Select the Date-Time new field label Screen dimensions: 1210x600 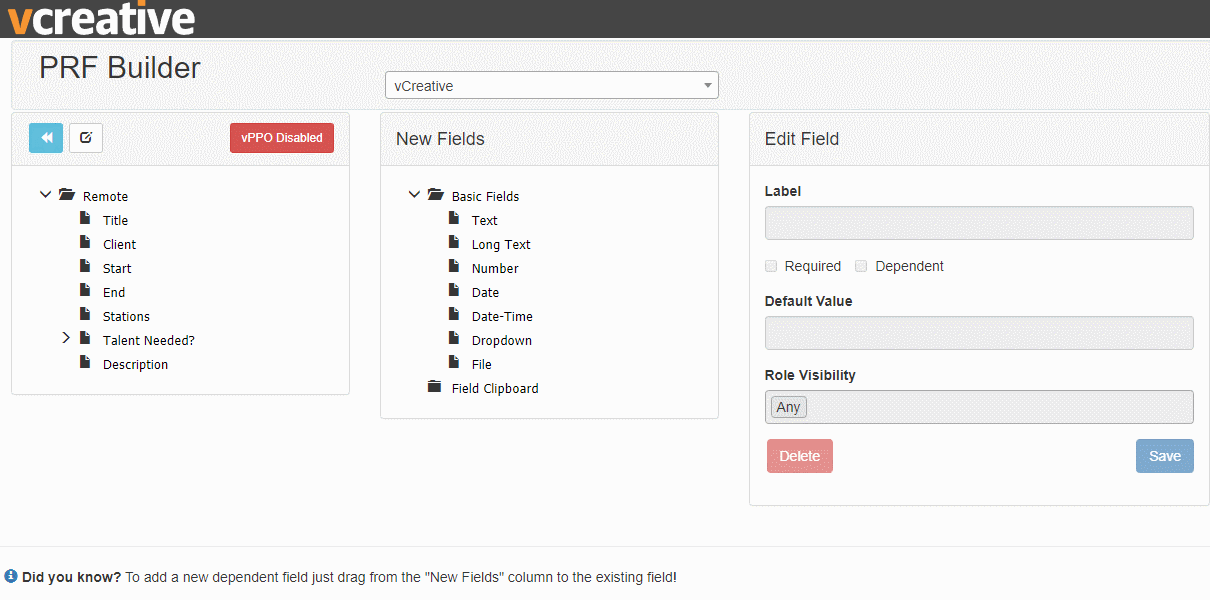click(502, 316)
